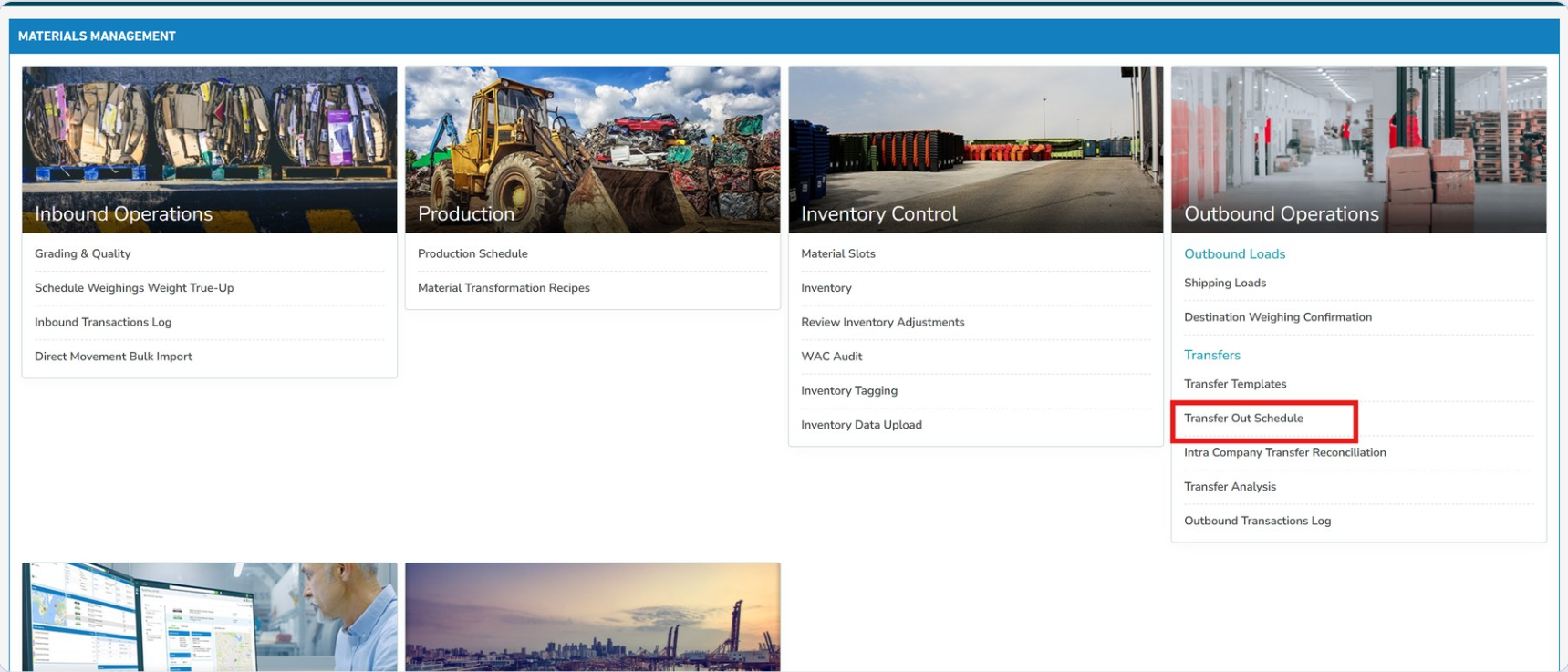1568x672 pixels.
Task: Go to Inventory Tagging
Action: (x=849, y=390)
